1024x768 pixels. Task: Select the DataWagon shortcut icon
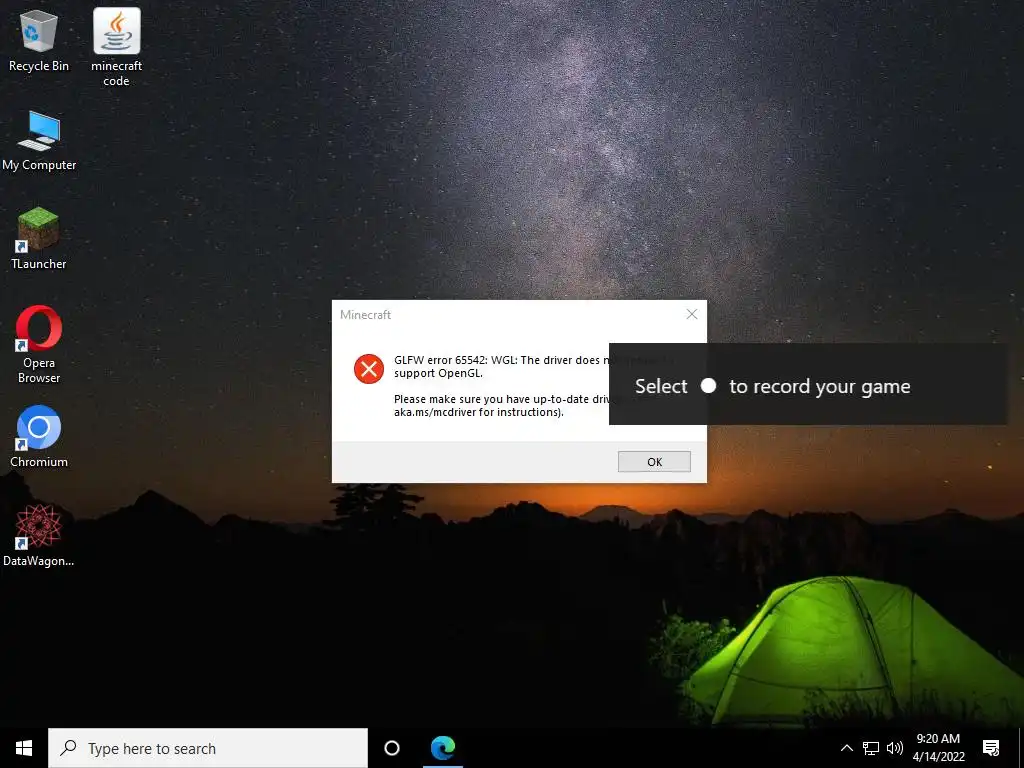pyautogui.click(x=39, y=536)
